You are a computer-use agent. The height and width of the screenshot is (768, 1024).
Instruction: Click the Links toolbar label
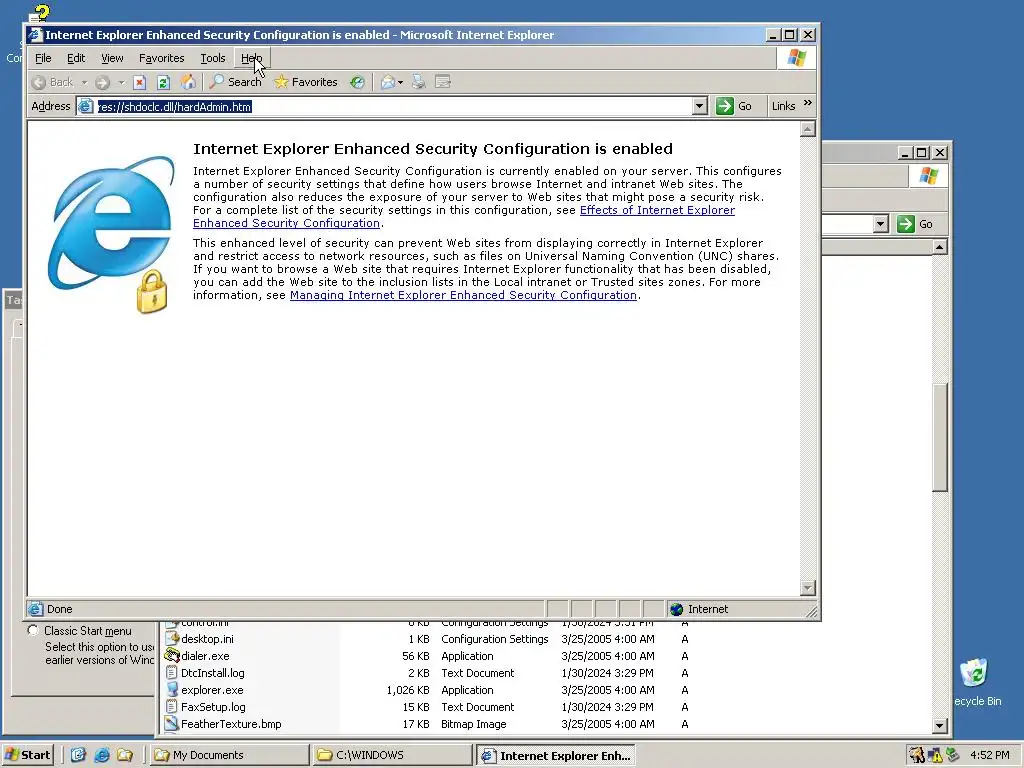tap(783, 106)
